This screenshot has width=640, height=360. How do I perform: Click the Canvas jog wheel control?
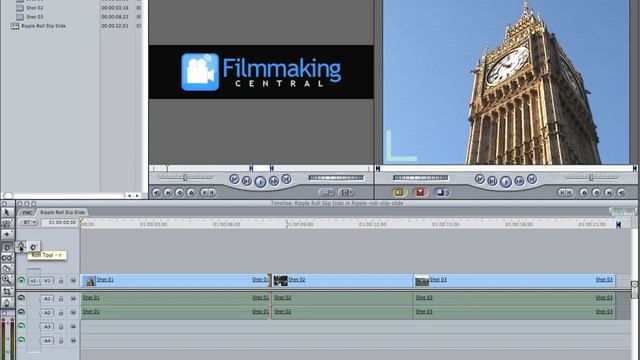(420, 178)
